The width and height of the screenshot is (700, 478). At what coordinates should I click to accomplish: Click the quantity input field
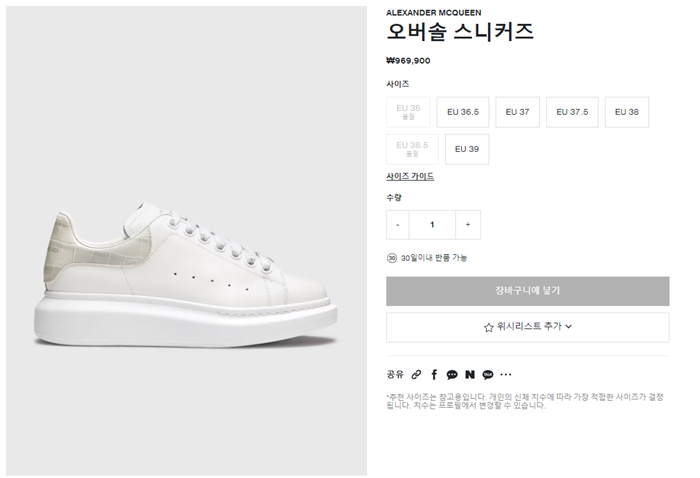click(432, 225)
